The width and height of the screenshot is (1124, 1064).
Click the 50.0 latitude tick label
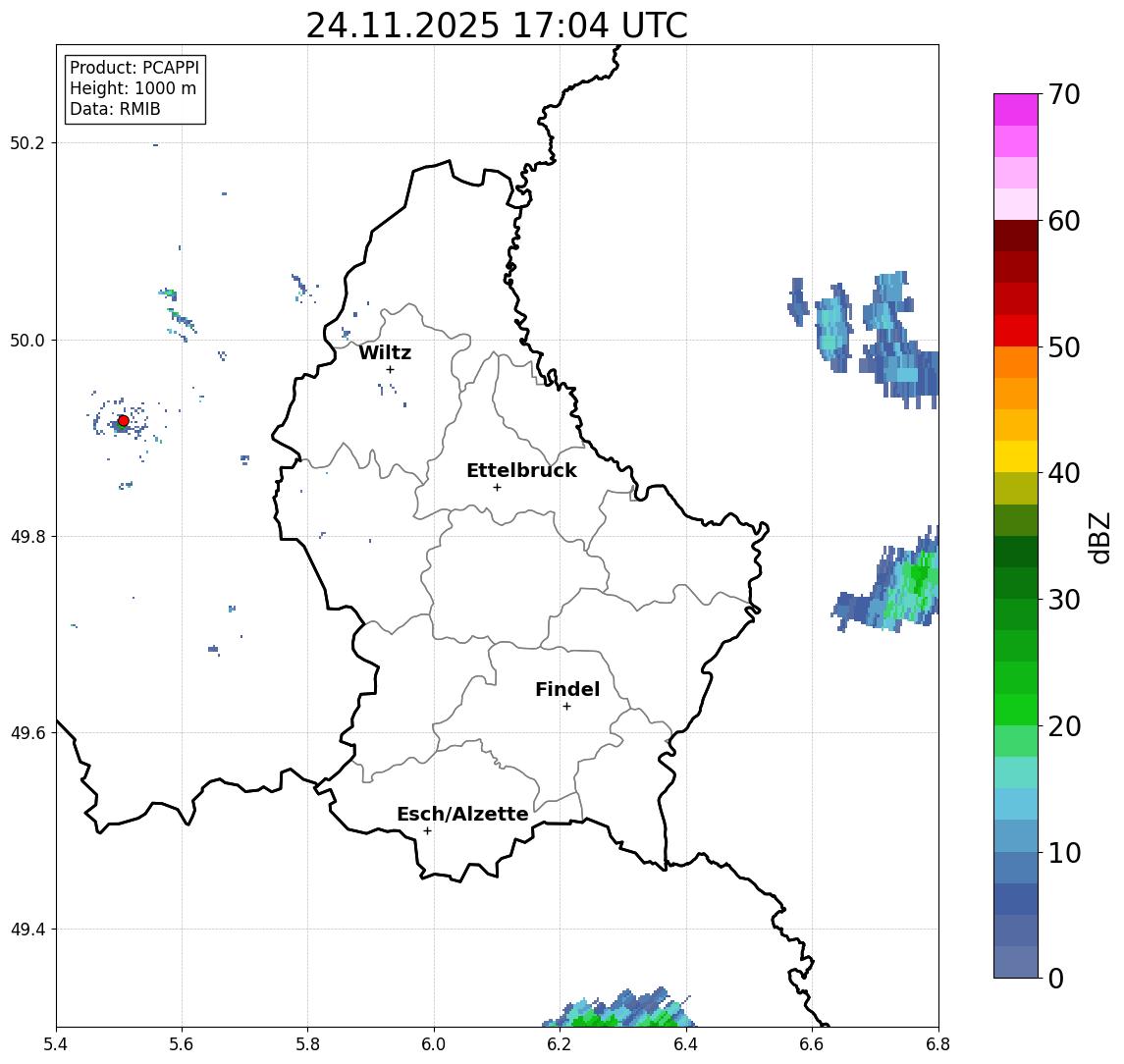(x=27, y=340)
